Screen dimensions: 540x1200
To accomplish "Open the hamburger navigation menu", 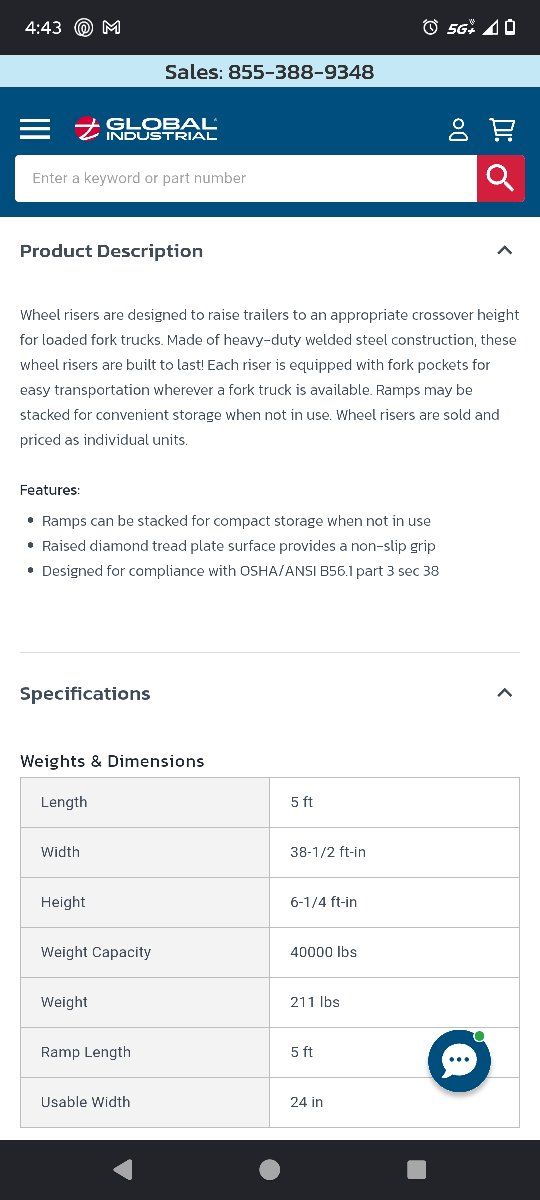I will click(35, 129).
